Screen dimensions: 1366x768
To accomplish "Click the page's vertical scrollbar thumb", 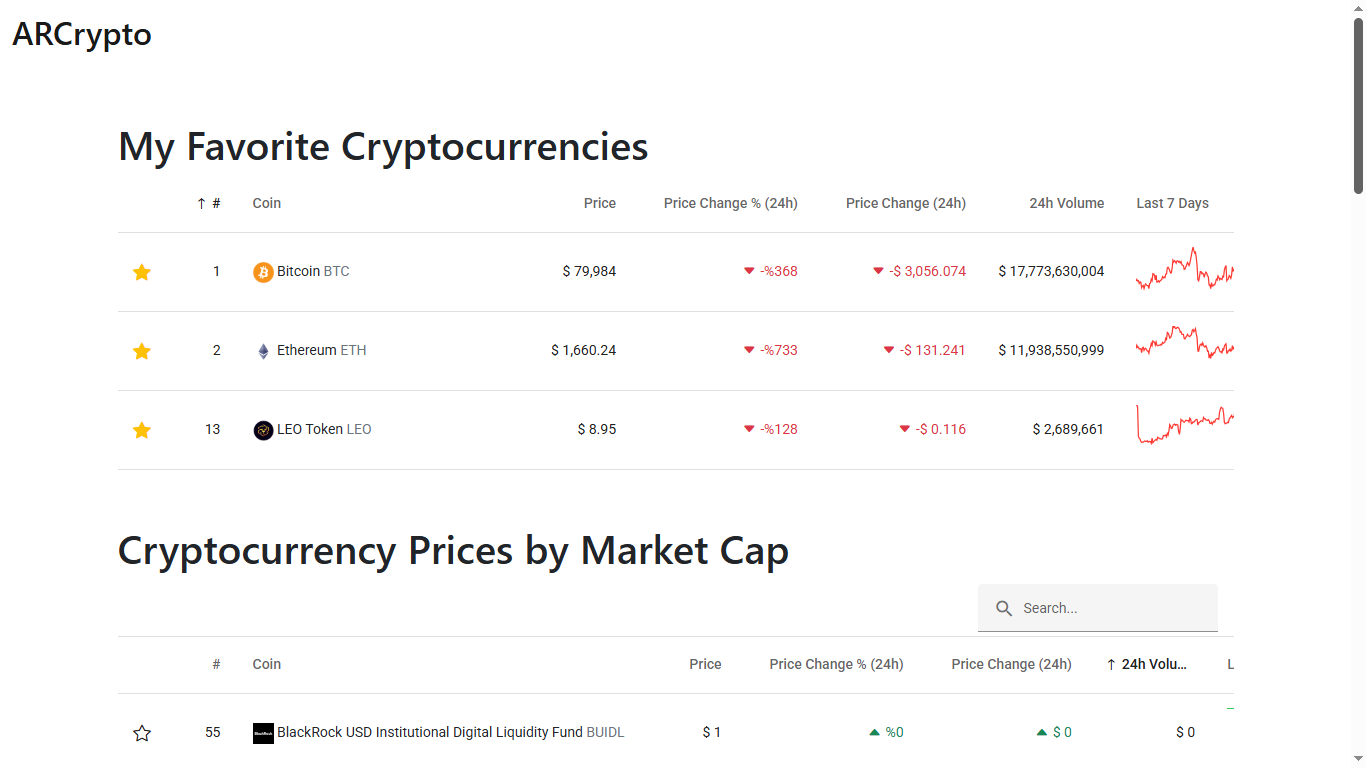I will (x=1358, y=105).
